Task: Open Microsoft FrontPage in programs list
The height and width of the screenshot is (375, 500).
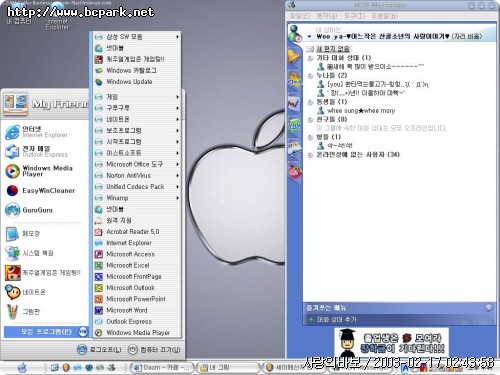Action: tap(137, 277)
